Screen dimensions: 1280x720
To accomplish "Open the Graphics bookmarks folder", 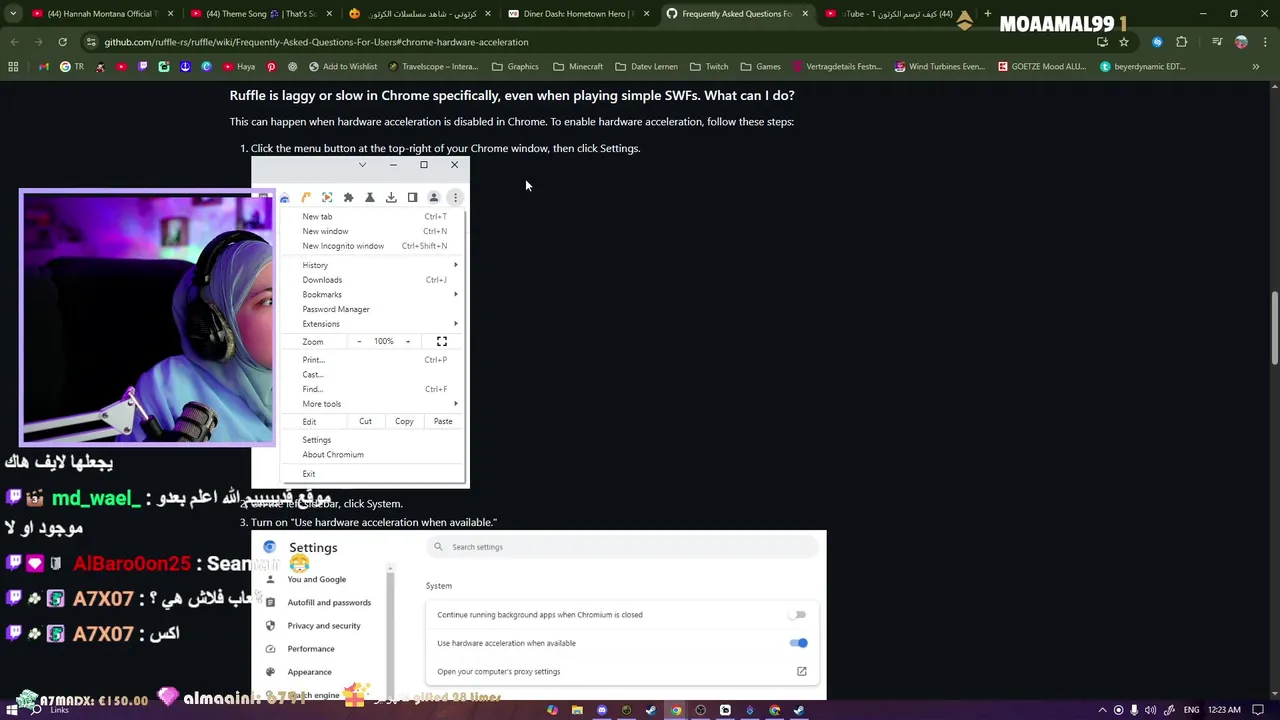I will point(515,67).
